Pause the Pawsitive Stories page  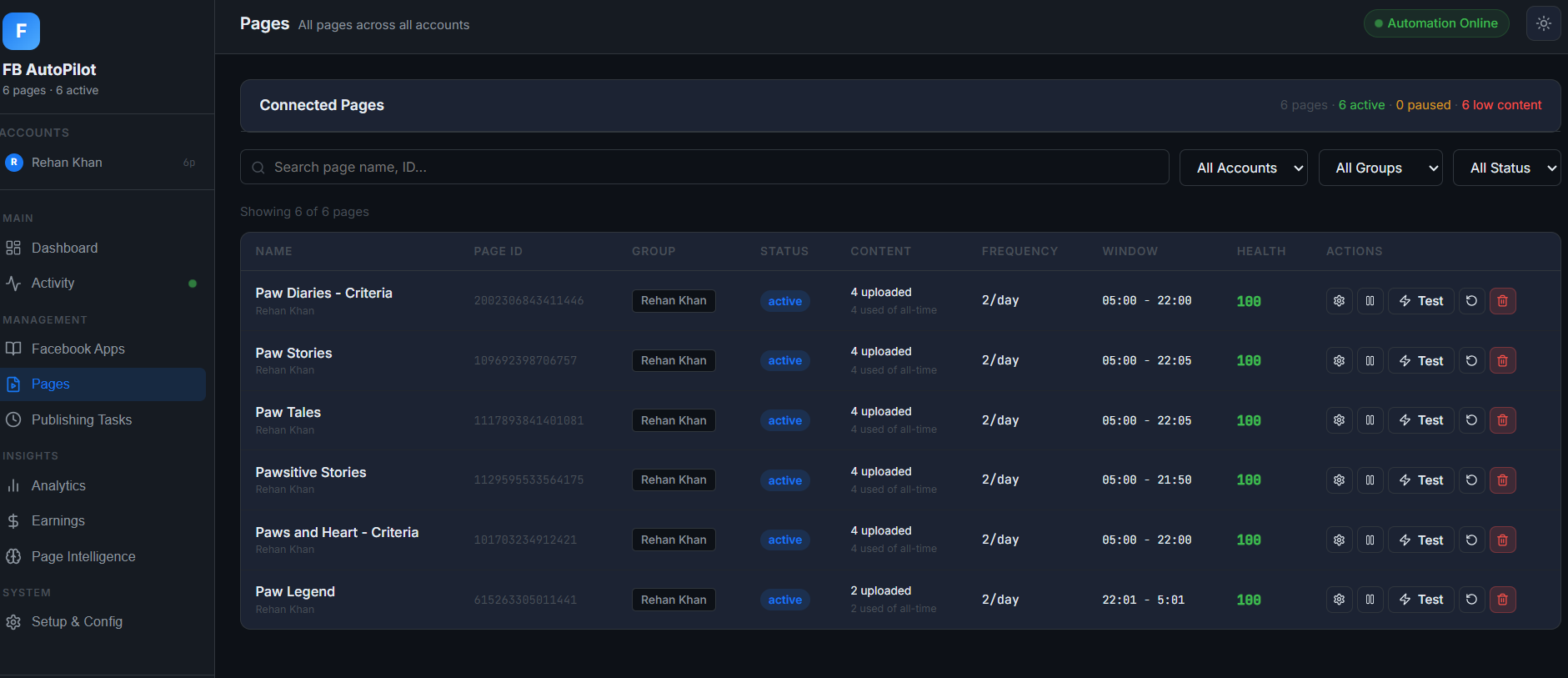(1370, 480)
